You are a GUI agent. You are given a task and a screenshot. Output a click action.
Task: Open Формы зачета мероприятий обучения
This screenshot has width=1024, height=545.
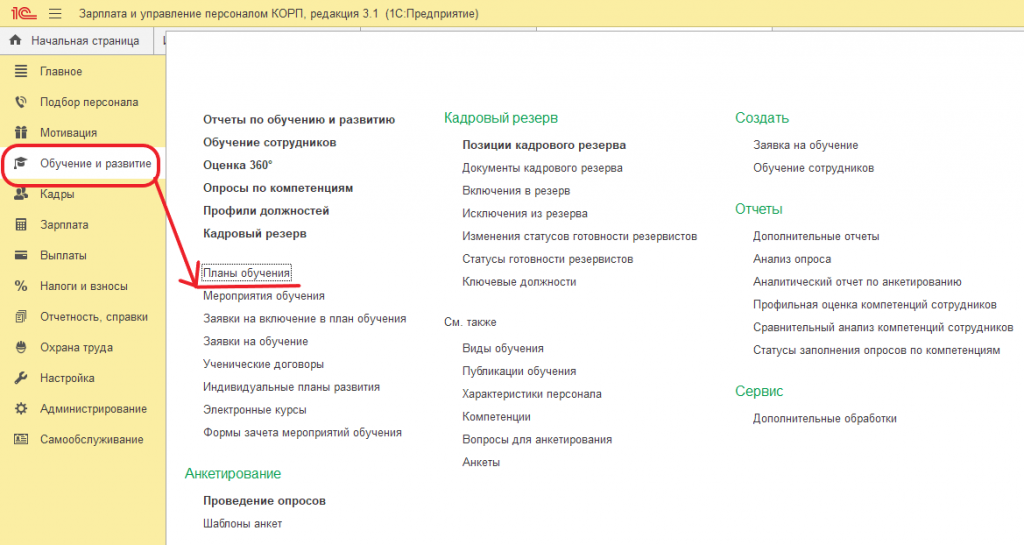(x=302, y=433)
